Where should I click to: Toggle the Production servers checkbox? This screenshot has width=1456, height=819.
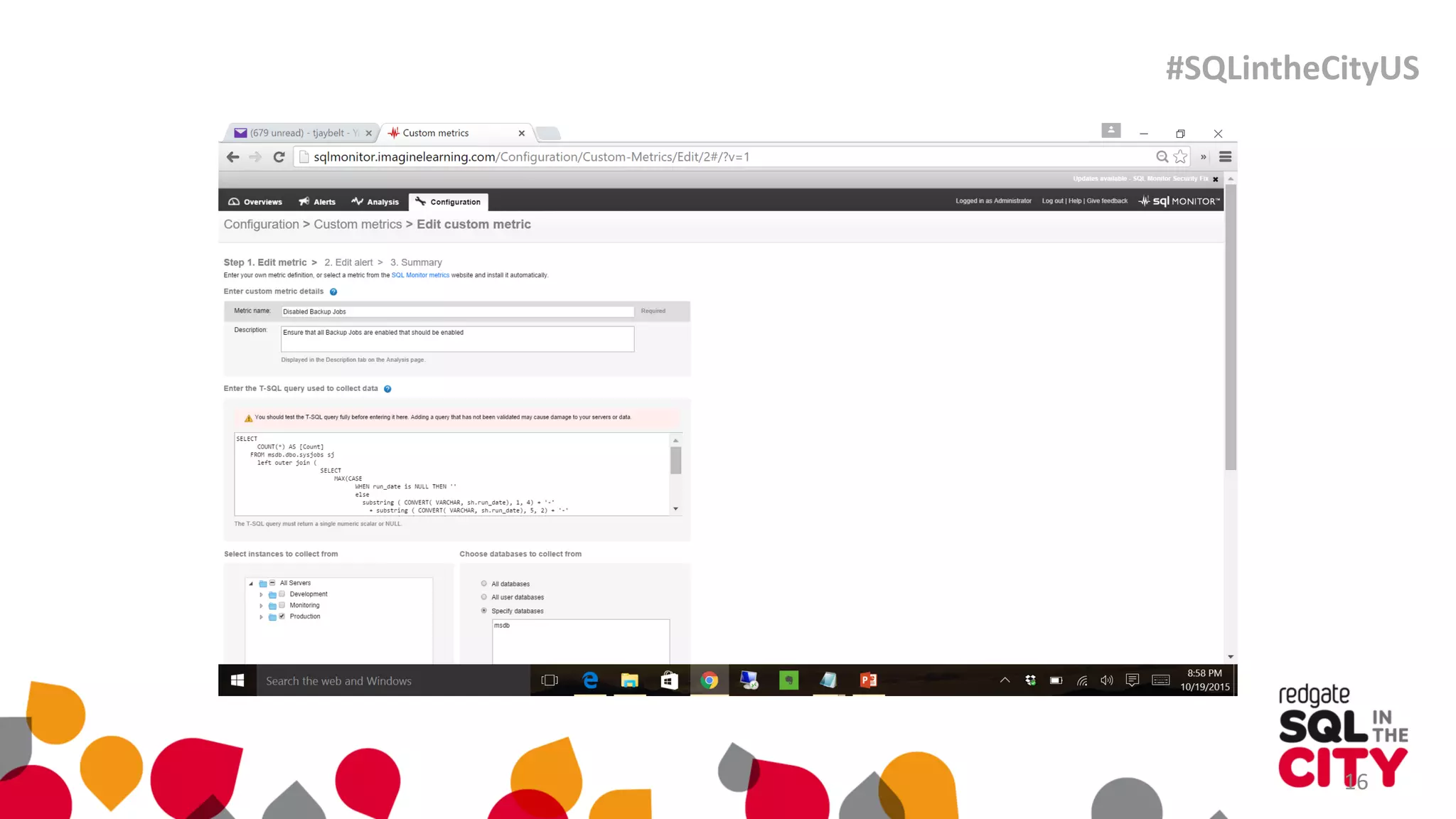(x=282, y=616)
